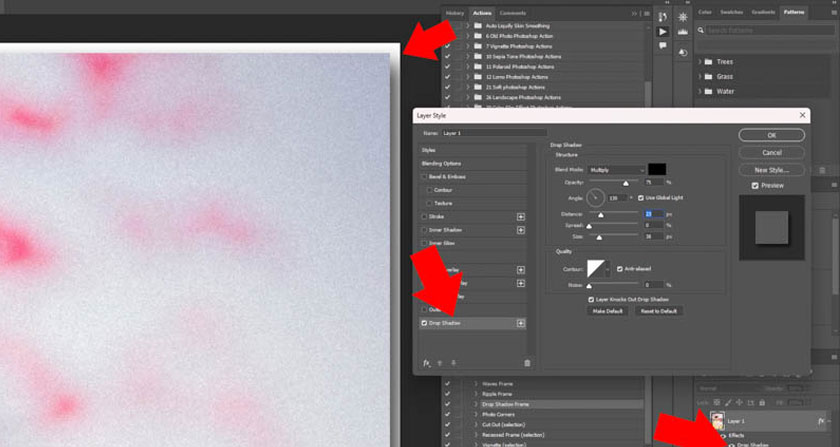Click the Distance value input field

(654, 214)
